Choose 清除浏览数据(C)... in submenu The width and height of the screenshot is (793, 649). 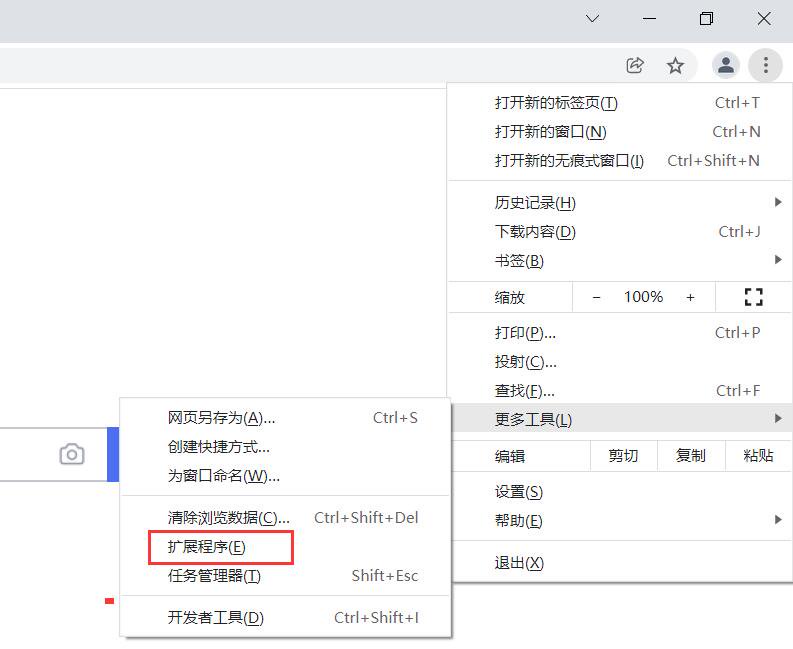click(x=285, y=517)
